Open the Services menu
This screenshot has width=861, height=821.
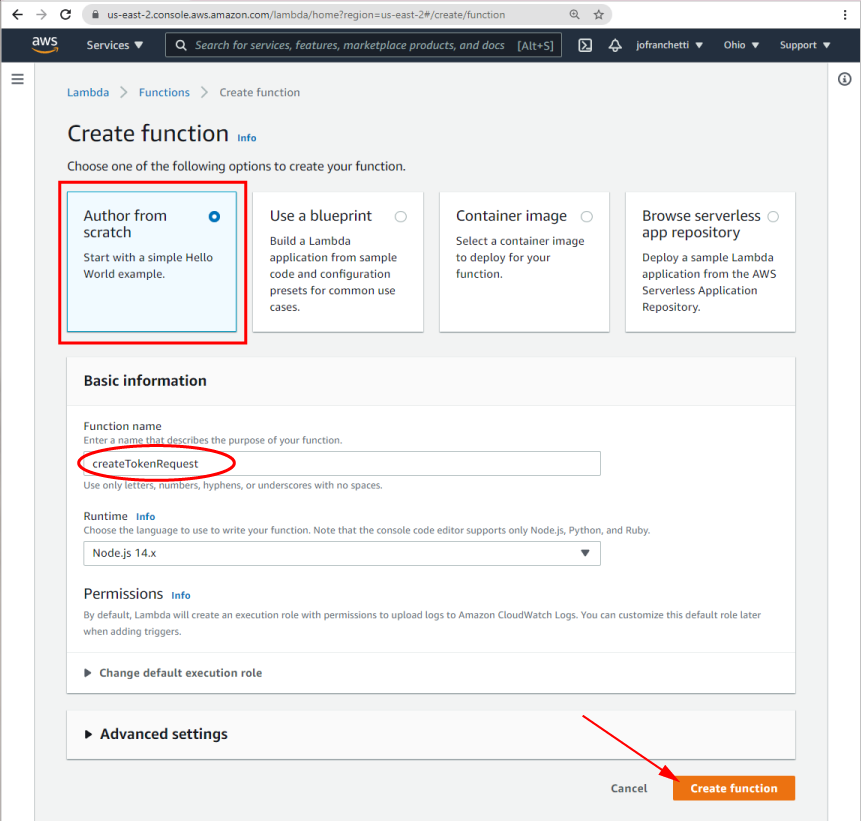click(x=114, y=44)
